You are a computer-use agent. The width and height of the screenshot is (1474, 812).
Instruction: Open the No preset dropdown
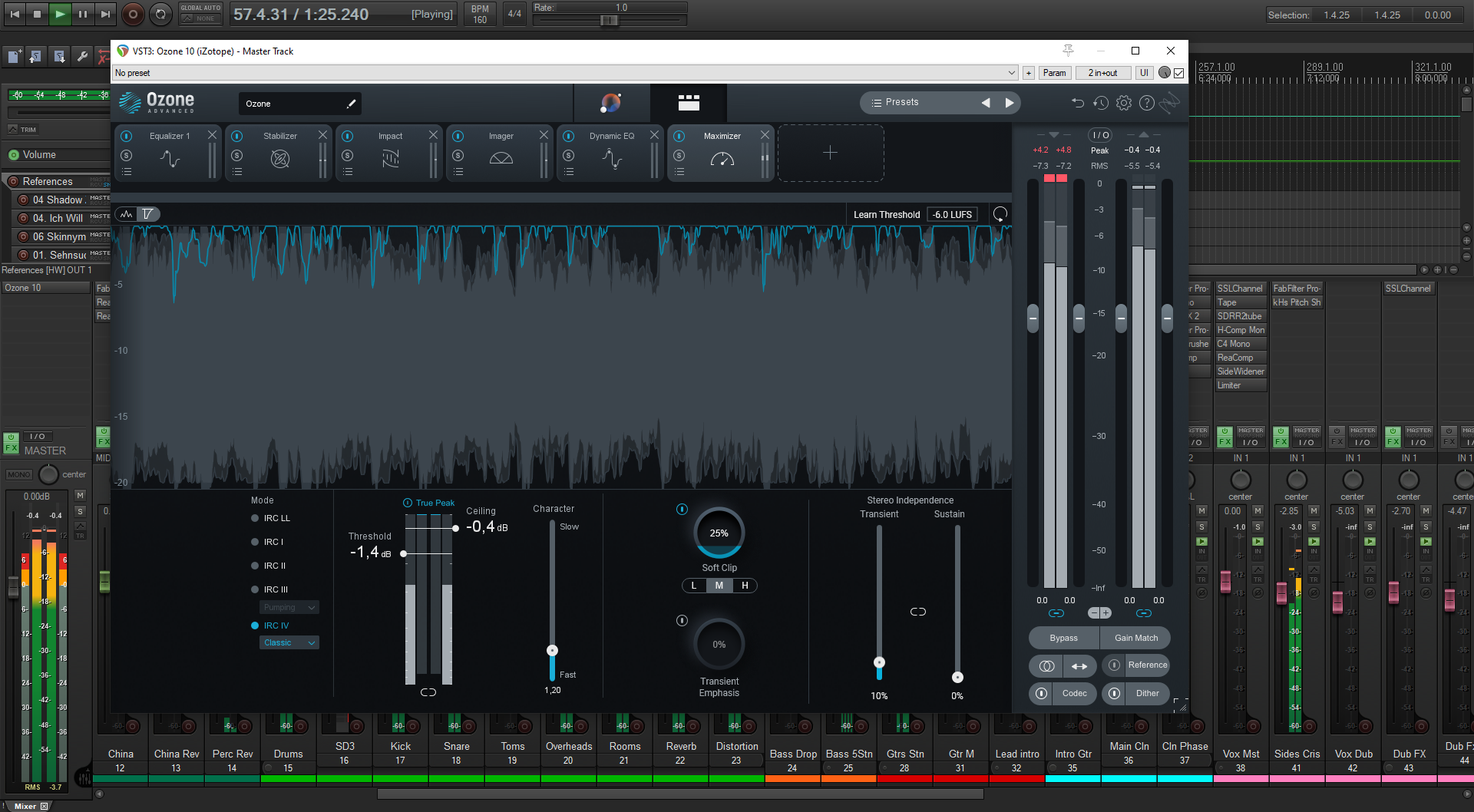565,73
